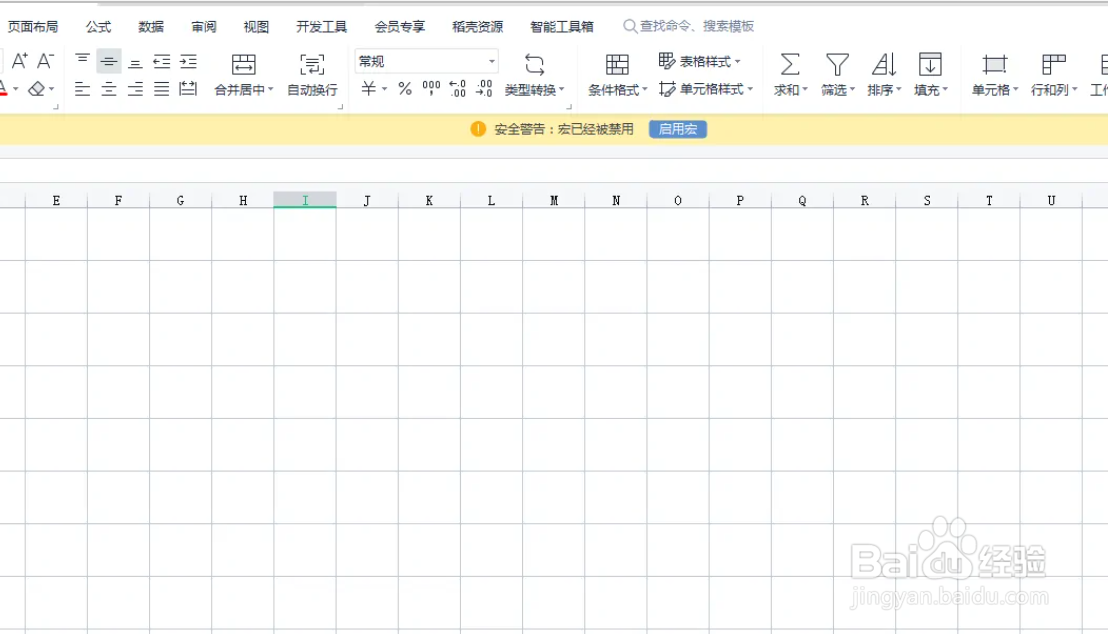Align text to top of cell
1108x634 pixels.
coord(83,61)
